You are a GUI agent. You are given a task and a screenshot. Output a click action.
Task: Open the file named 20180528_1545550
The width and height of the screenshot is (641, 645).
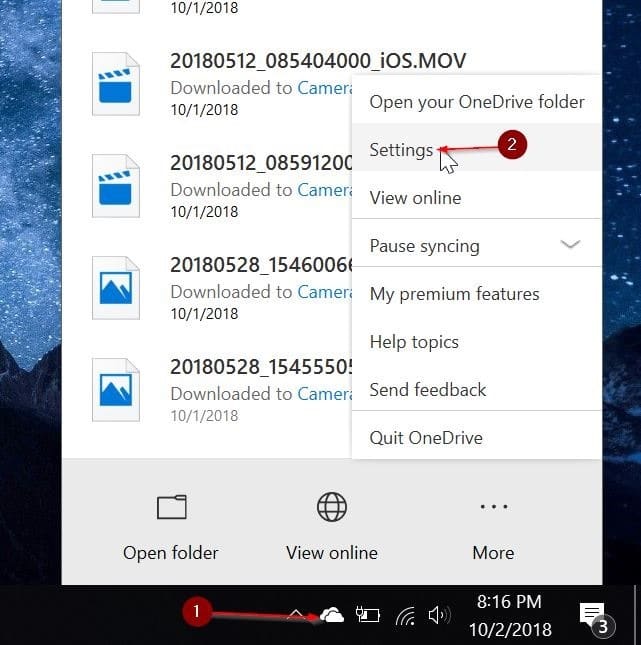pos(261,367)
